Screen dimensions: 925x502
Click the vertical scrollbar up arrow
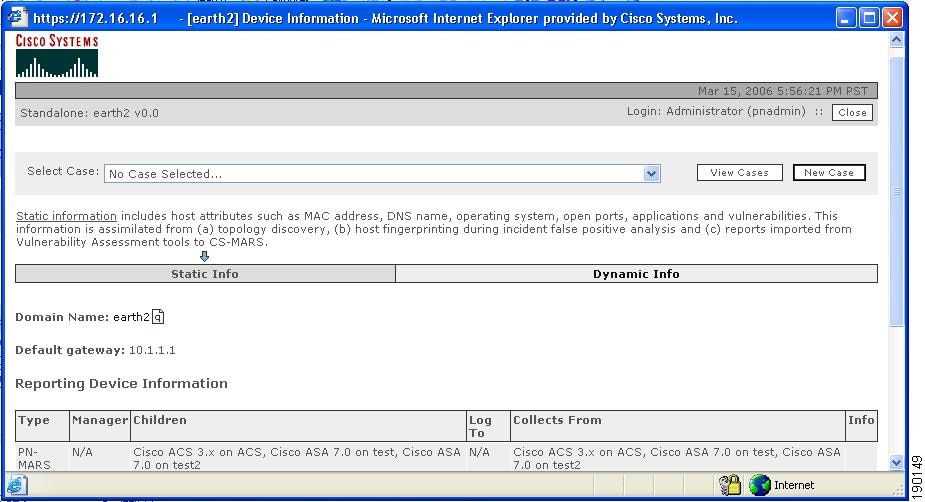(896, 40)
